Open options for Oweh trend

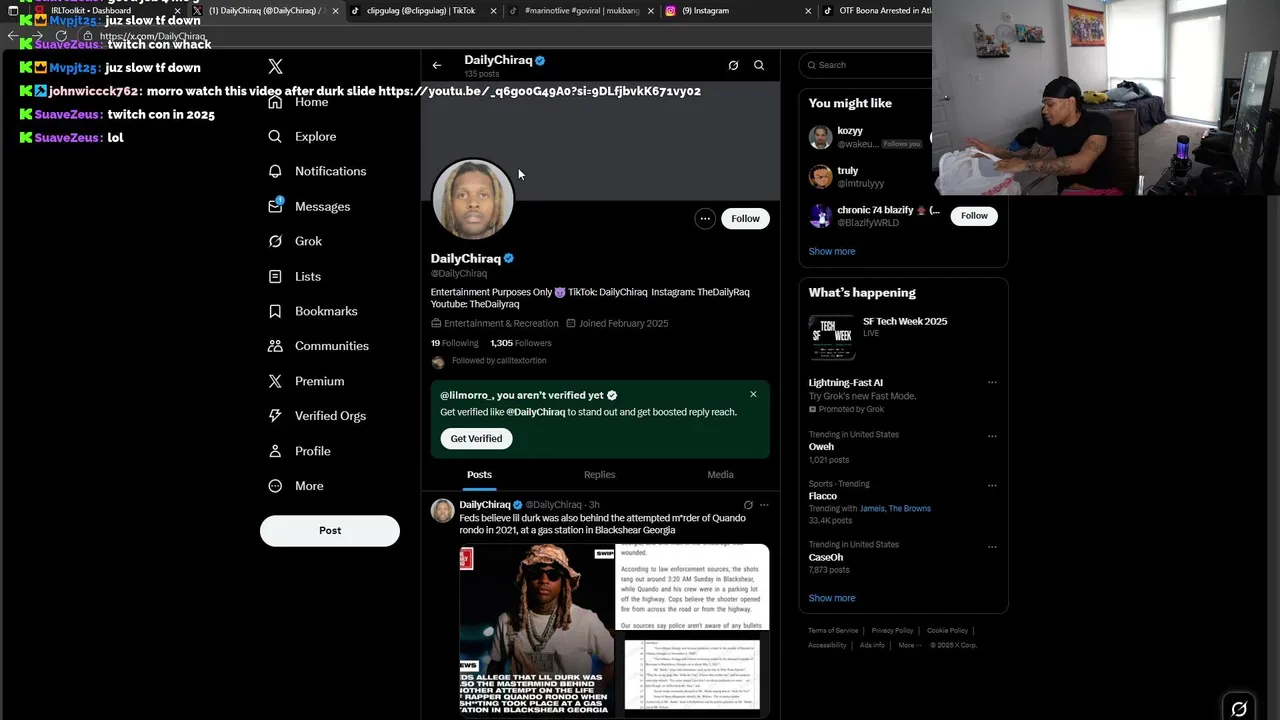point(992,435)
